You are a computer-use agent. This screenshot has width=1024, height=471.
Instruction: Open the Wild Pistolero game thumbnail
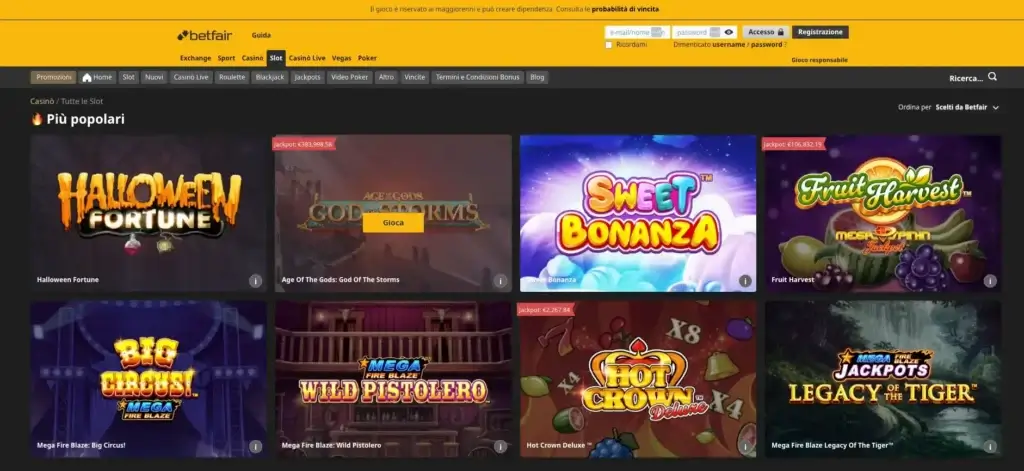click(393, 379)
